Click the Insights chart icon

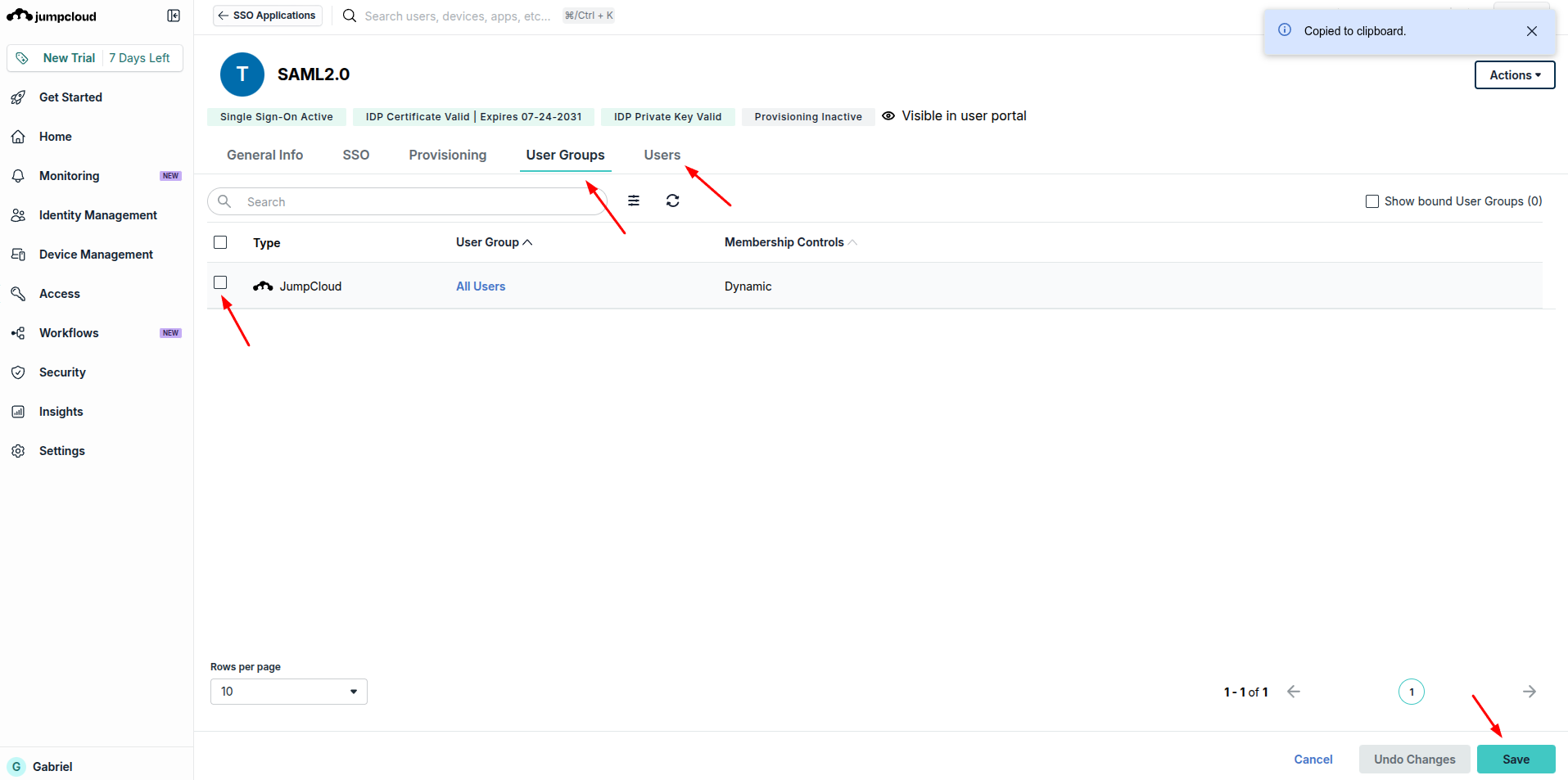pyautogui.click(x=18, y=412)
